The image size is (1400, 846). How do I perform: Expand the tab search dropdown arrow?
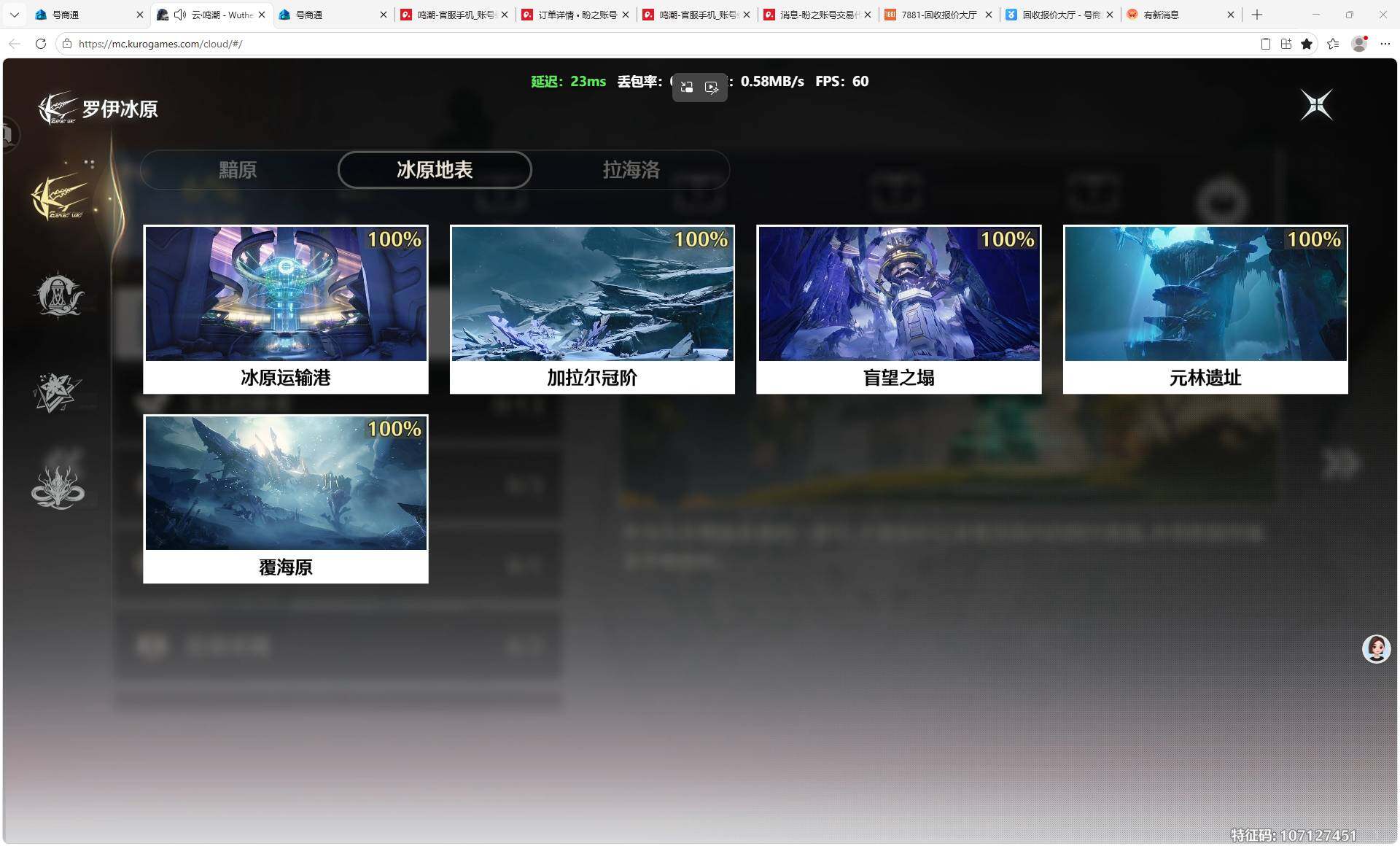pyautogui.click(x=15, y=15)
